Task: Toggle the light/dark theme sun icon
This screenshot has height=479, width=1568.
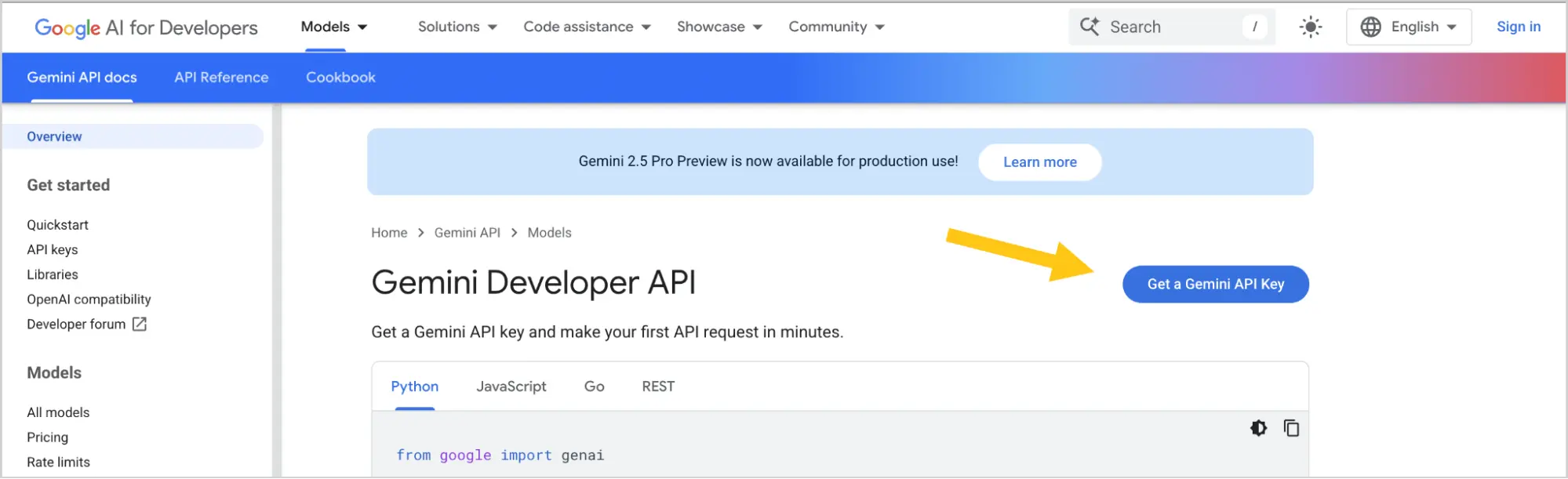Action: 1310,27
